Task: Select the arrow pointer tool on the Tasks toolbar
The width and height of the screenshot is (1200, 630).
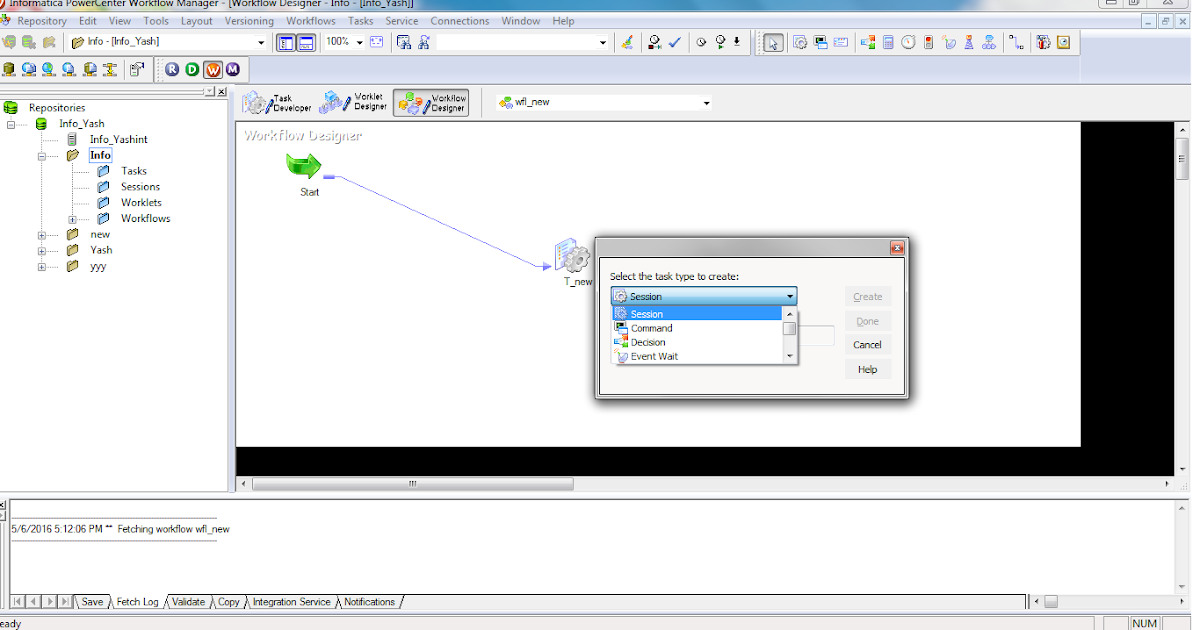Action: tap(773, 42)
